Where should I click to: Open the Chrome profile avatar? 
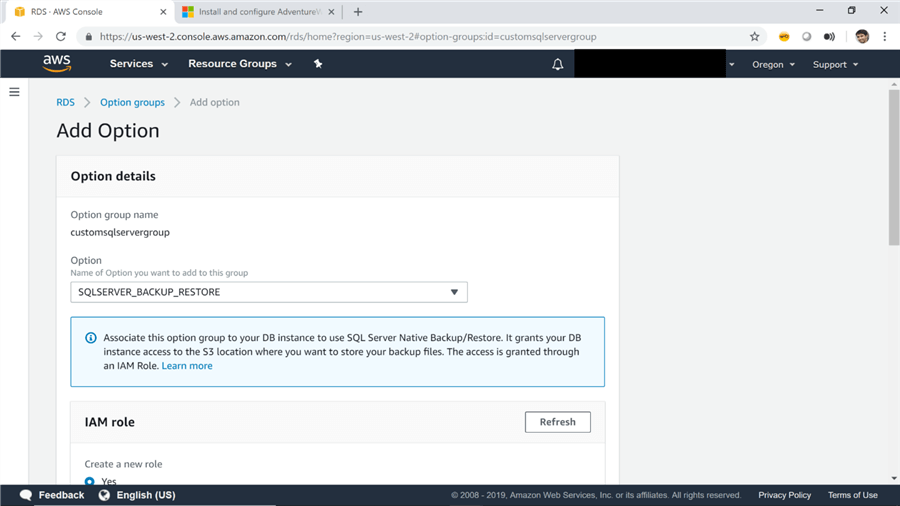pos(862,37)
